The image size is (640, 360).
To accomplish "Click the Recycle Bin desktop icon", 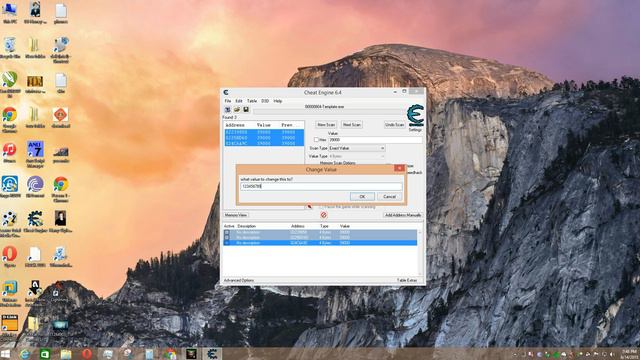I will (x=10, y=48).
